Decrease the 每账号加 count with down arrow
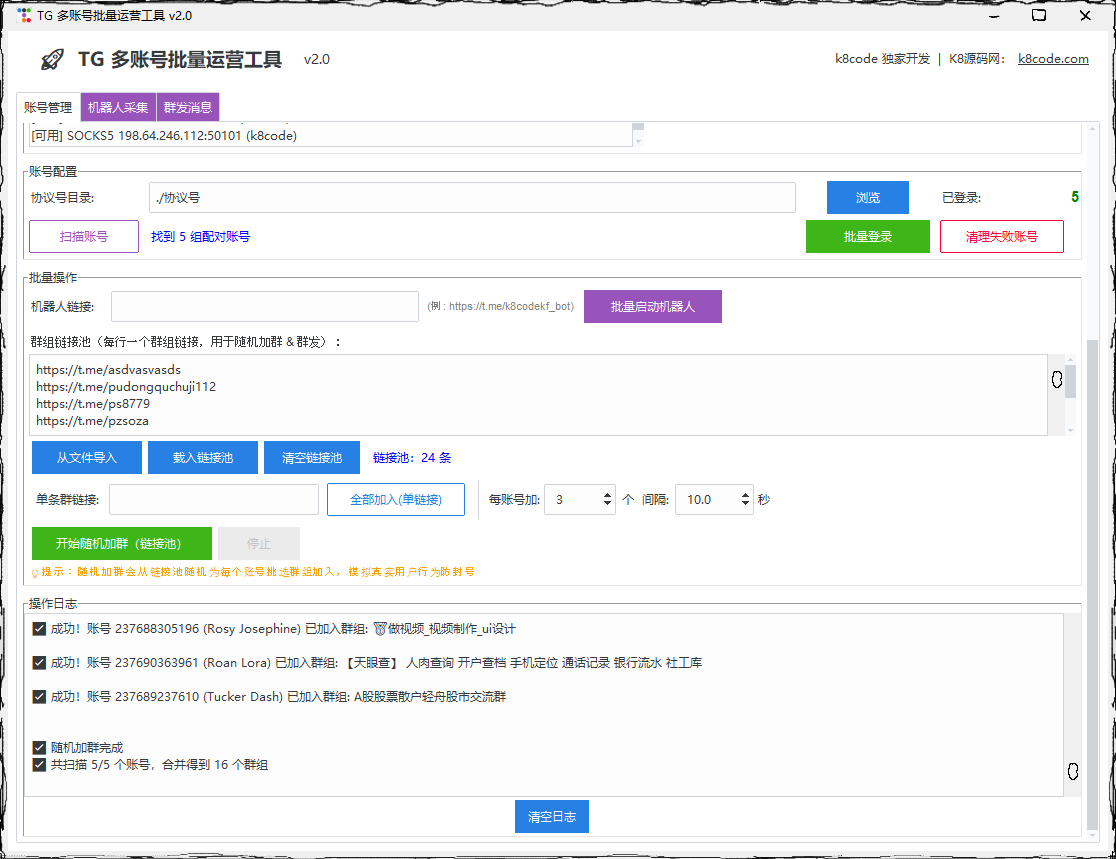Viewport: 1116px width, 859px height. 607,504
